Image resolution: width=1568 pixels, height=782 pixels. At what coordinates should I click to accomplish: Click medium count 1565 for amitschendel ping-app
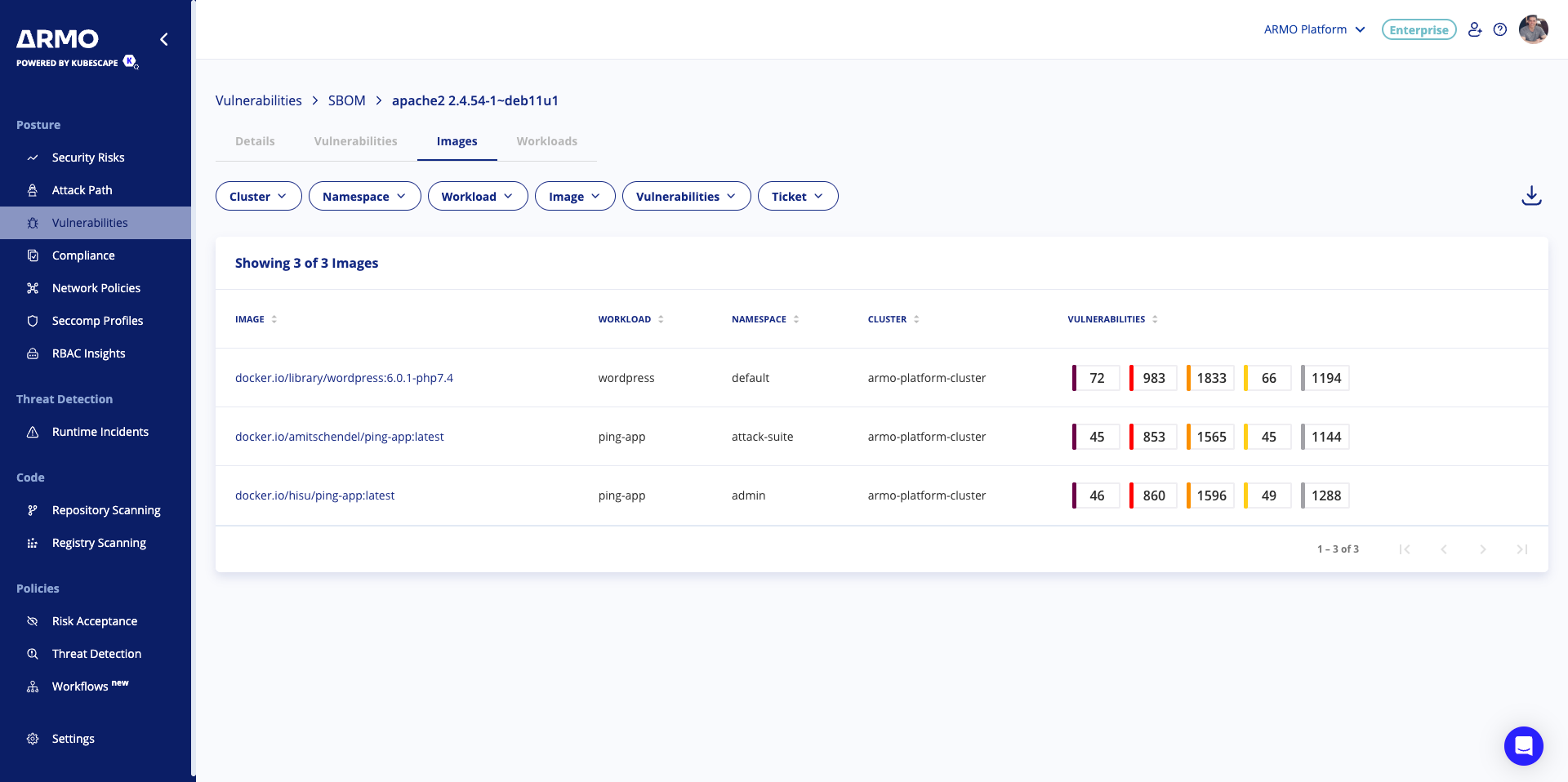point(1210,437)
